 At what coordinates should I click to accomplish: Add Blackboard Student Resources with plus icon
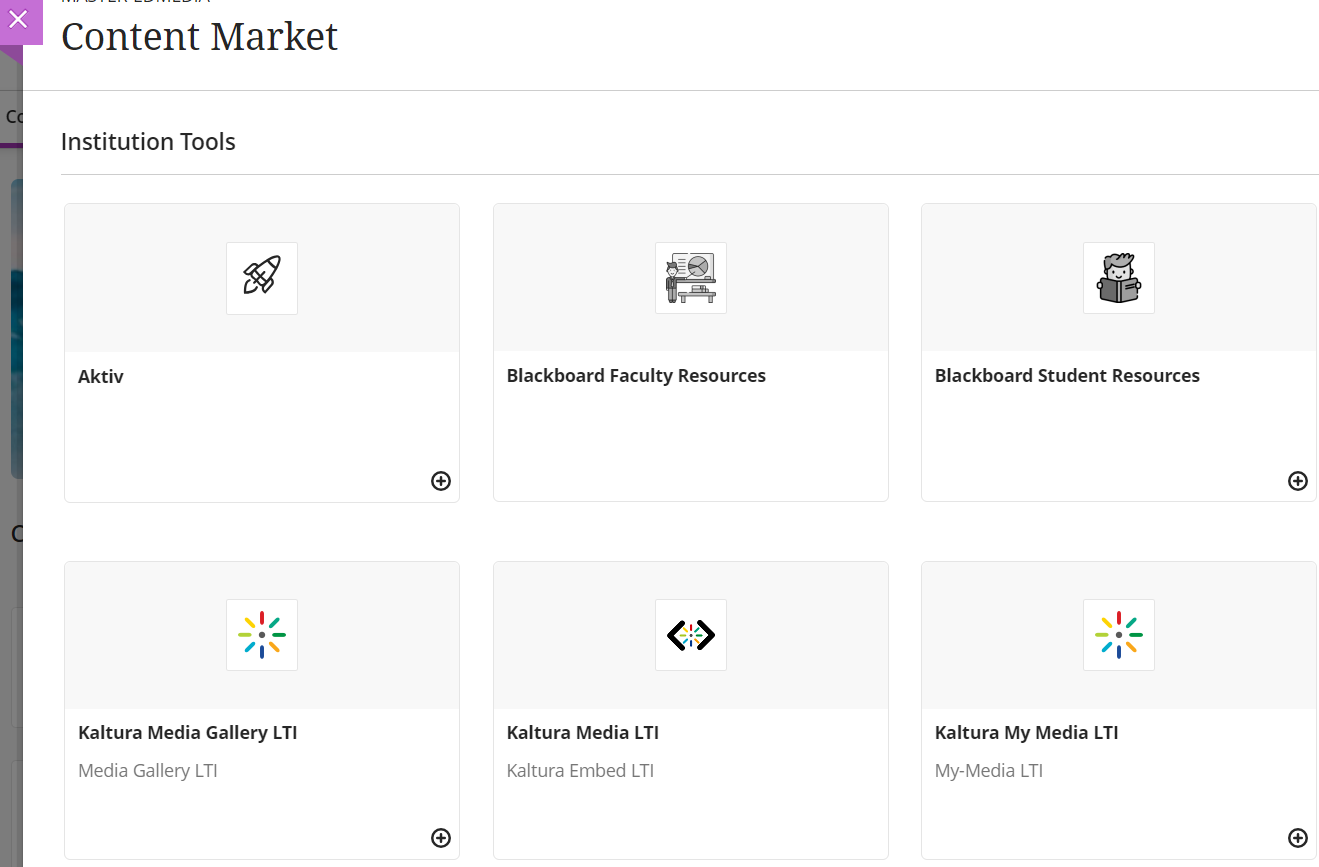(1297, 481)
